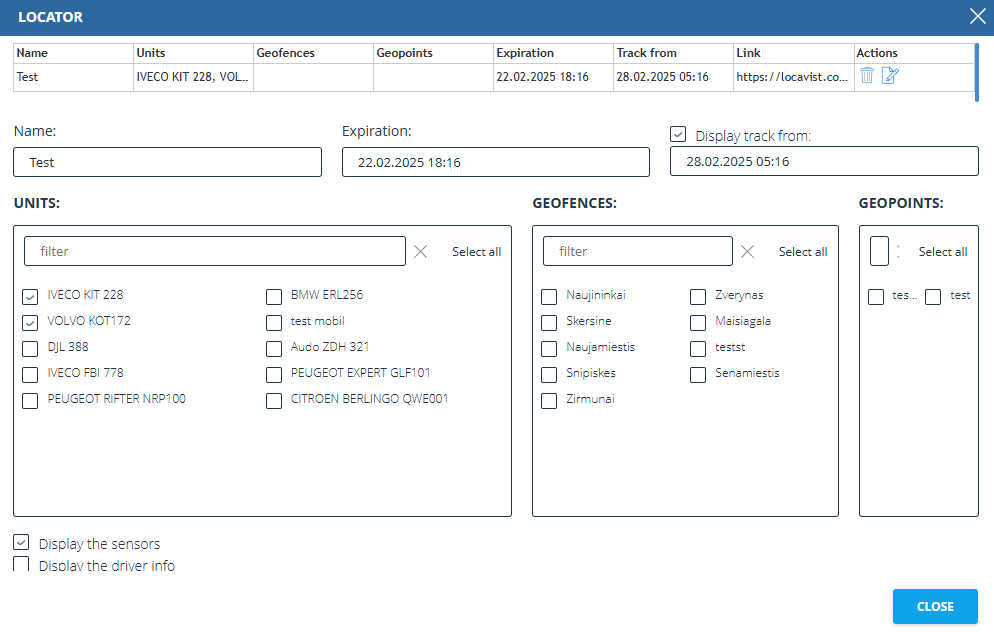Enable the Naujininkai geofence checkbox

pos(549,296)
